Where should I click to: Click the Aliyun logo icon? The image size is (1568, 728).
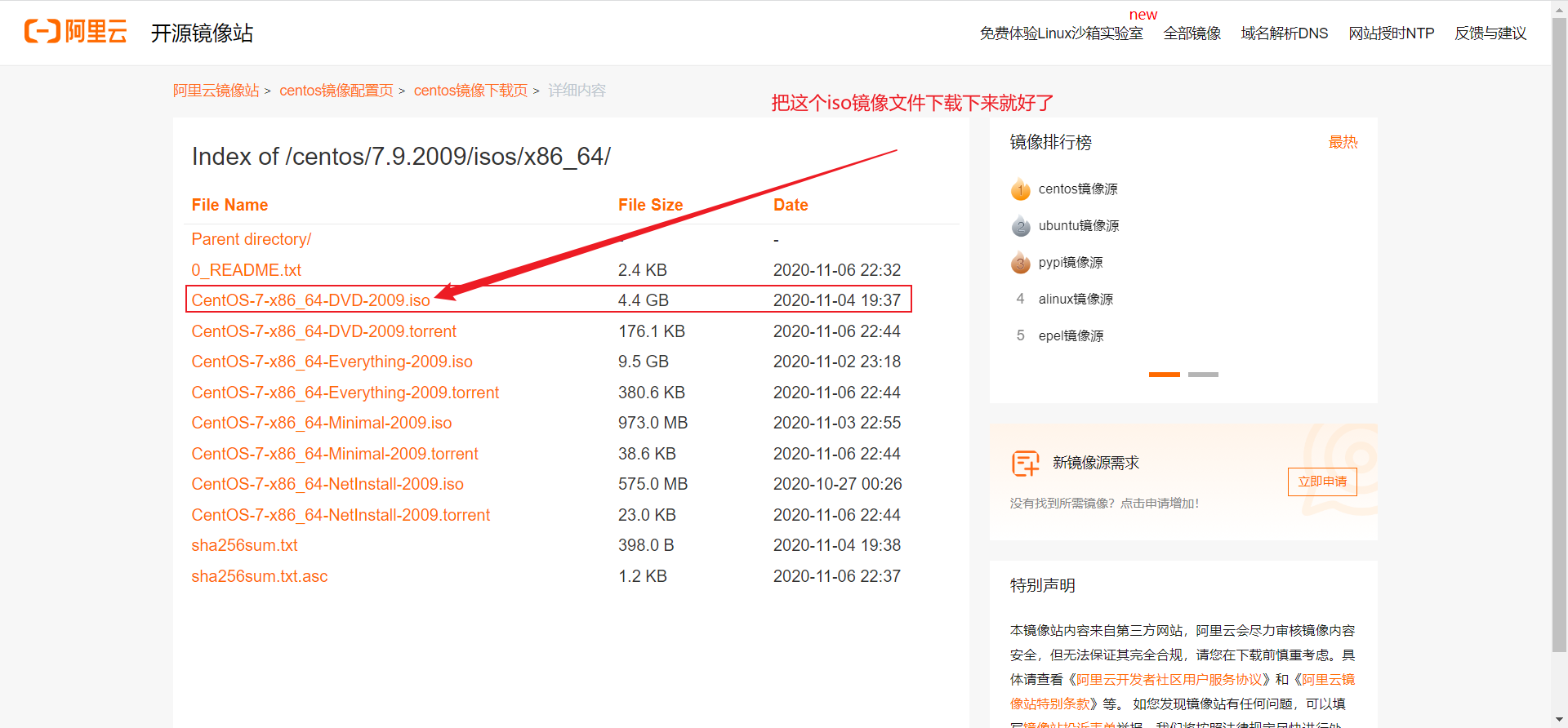coord(75,32)
